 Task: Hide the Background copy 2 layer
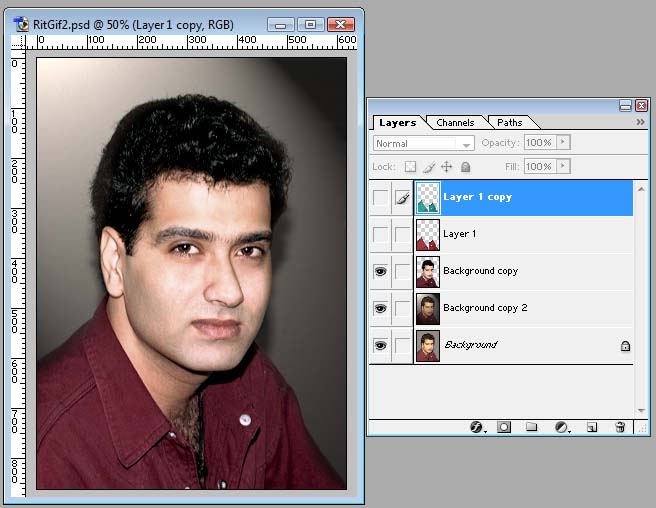tap(380, 308)
